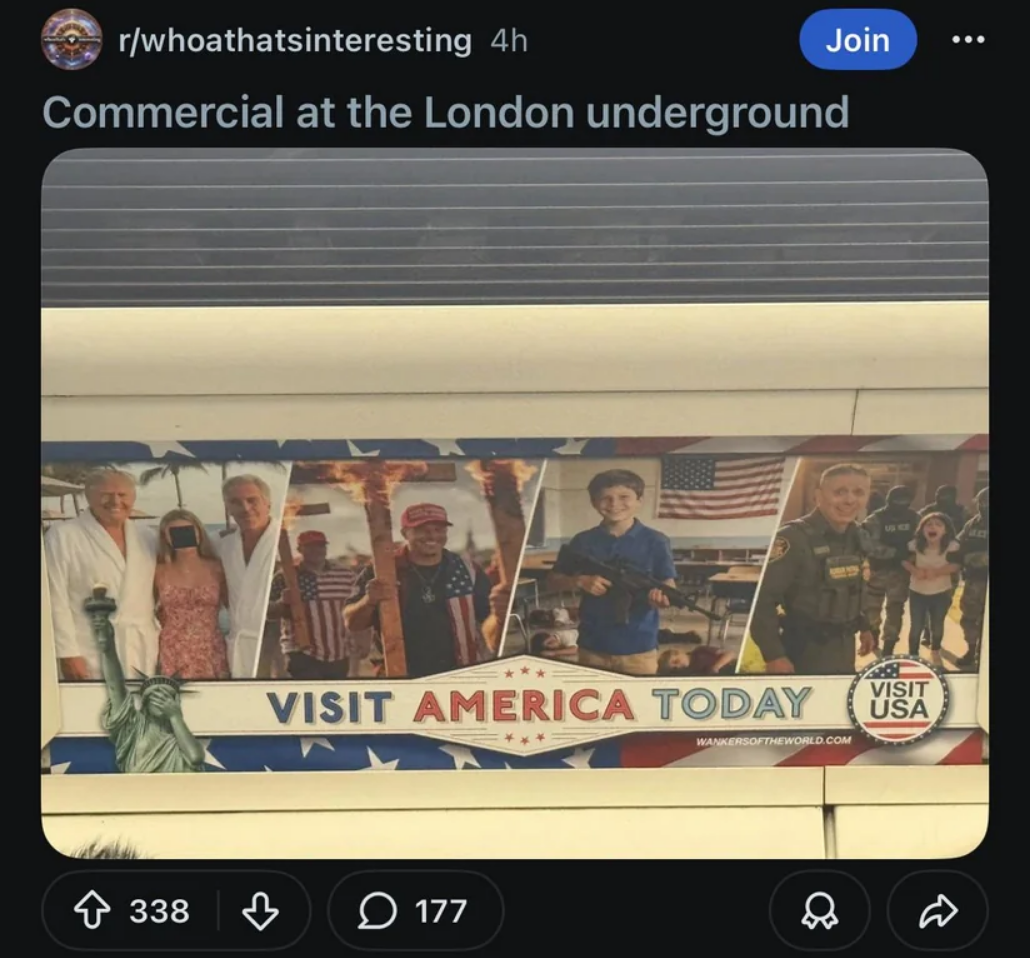Downvote the London underground post
The width and height of the screenshot is (1030, 958).
(261, 911)
